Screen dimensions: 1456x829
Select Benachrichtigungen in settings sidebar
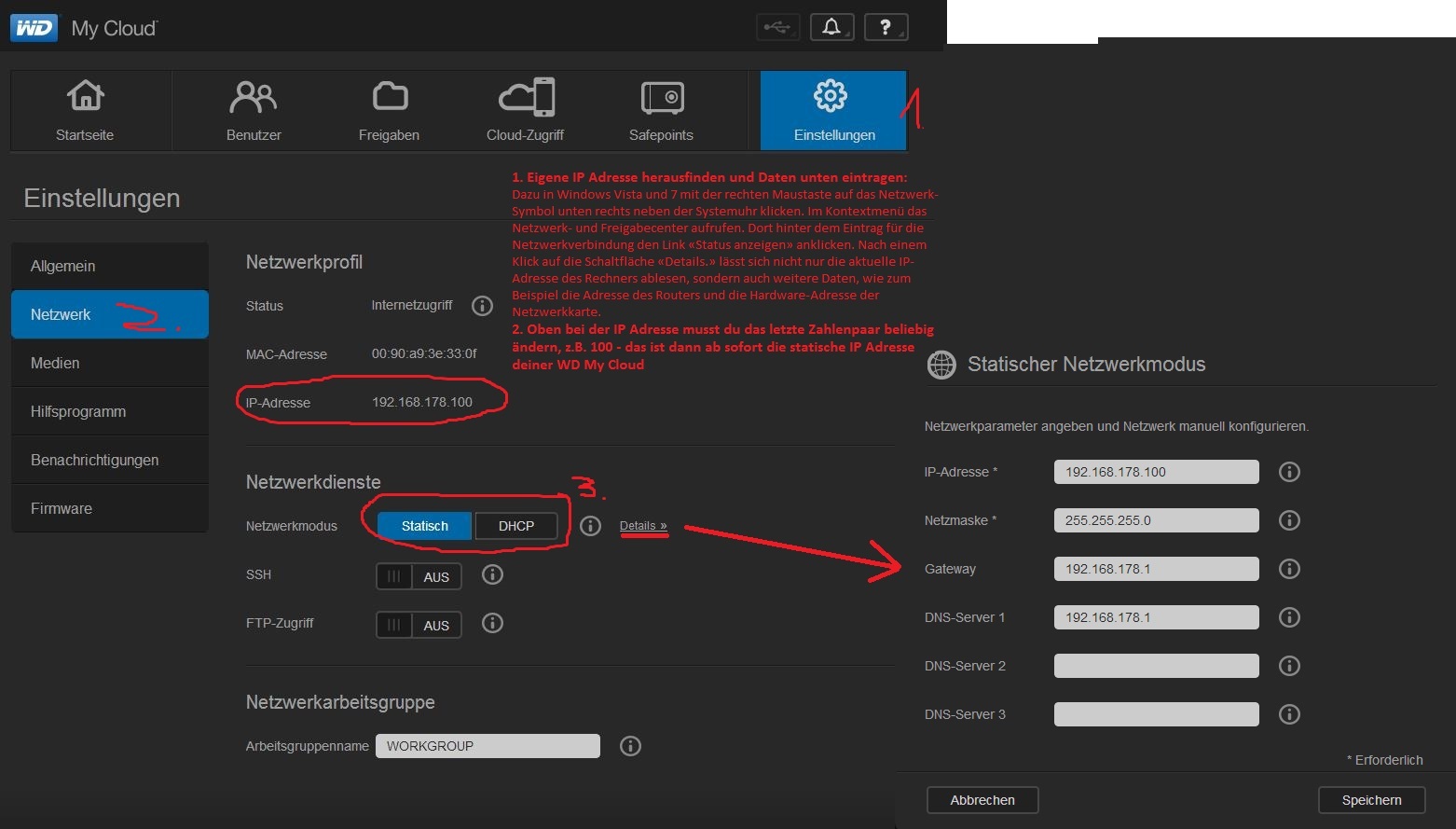point(110,460)
